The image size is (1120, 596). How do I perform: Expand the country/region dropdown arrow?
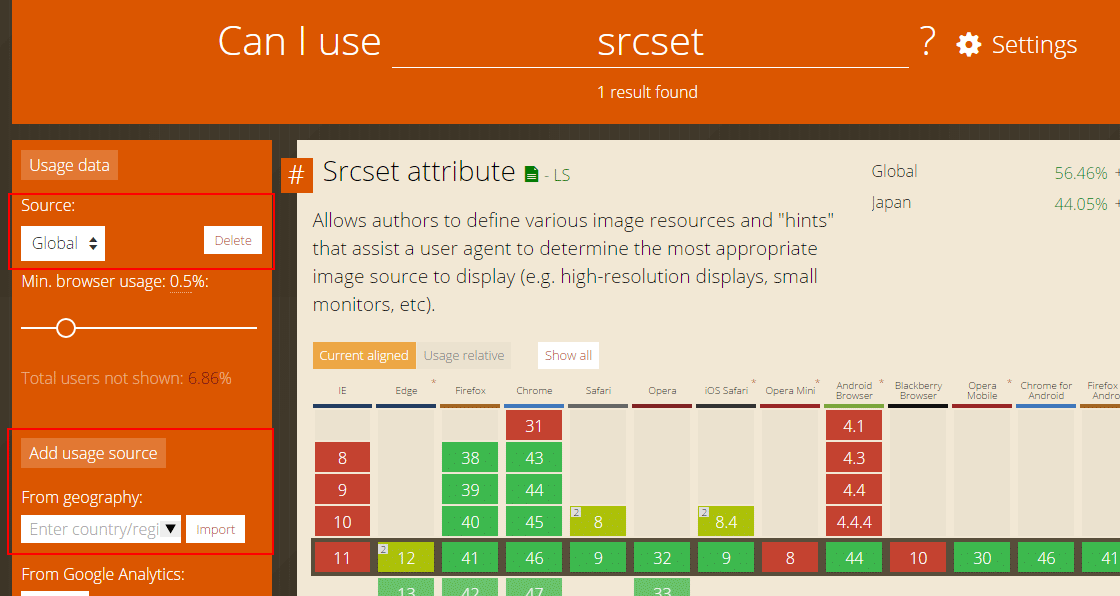click(x=170, y=529)
